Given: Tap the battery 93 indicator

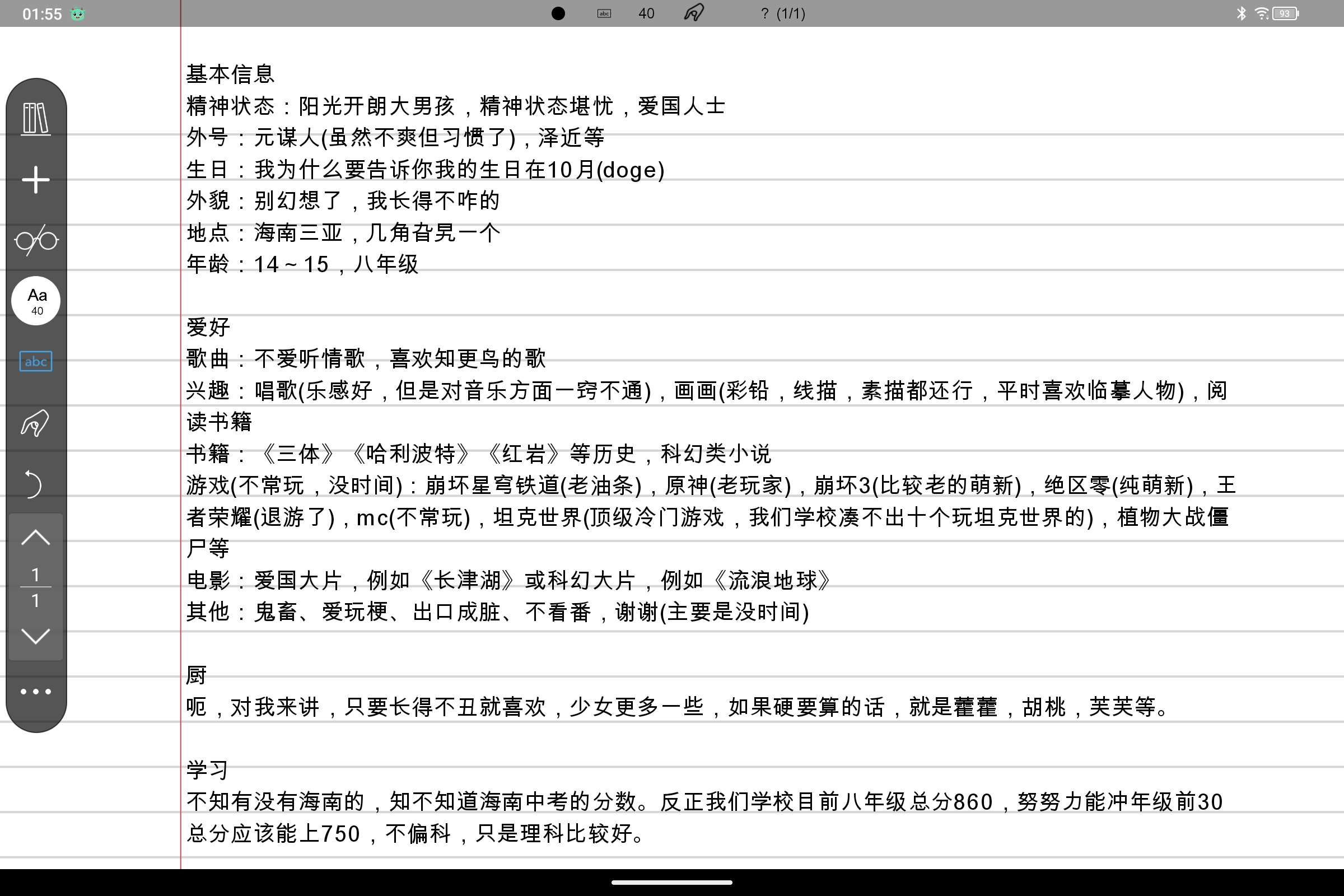Looking at the screenshot, I should pos(1286,13).
